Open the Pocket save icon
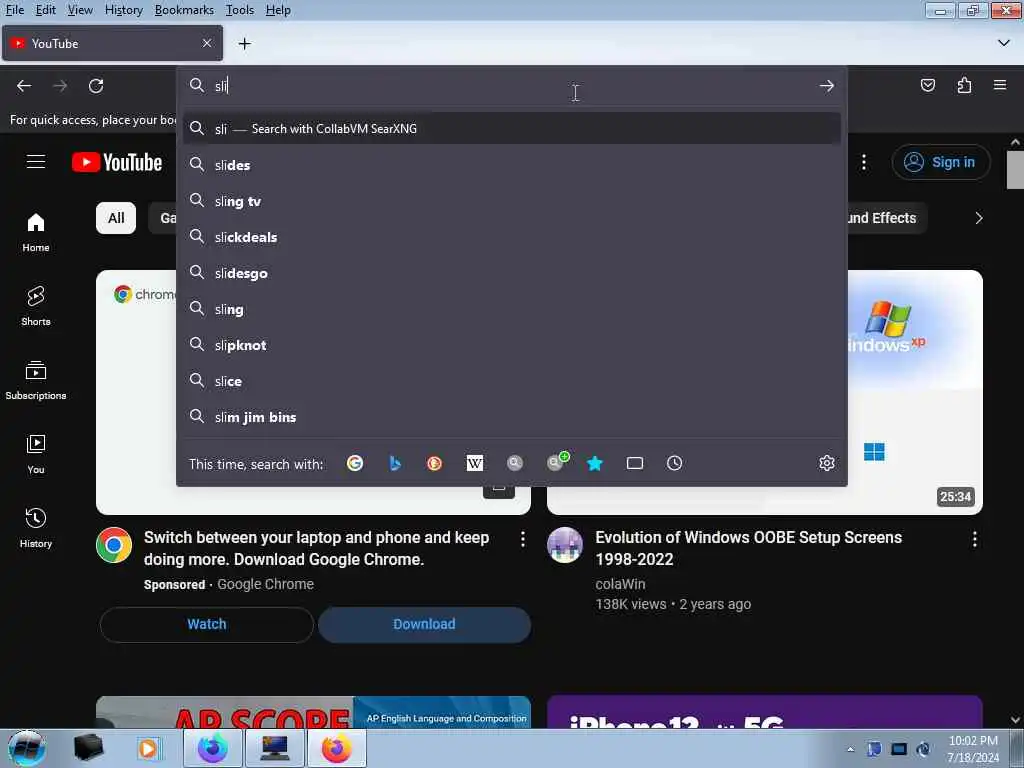This screenshot has height=768, width=1024. point(928,85)
